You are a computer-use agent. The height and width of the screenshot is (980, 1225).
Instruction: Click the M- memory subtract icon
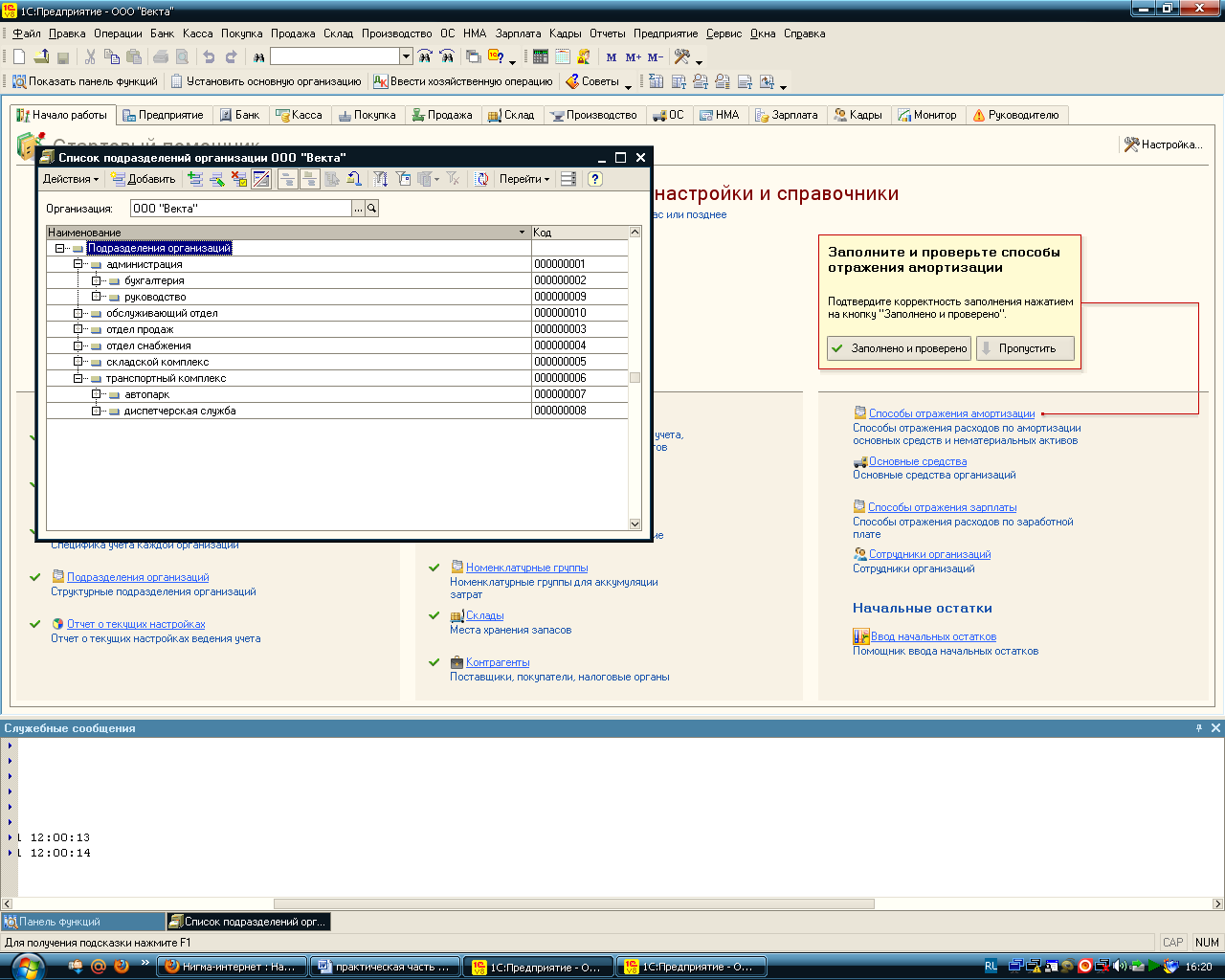click(x=656, y=57)
